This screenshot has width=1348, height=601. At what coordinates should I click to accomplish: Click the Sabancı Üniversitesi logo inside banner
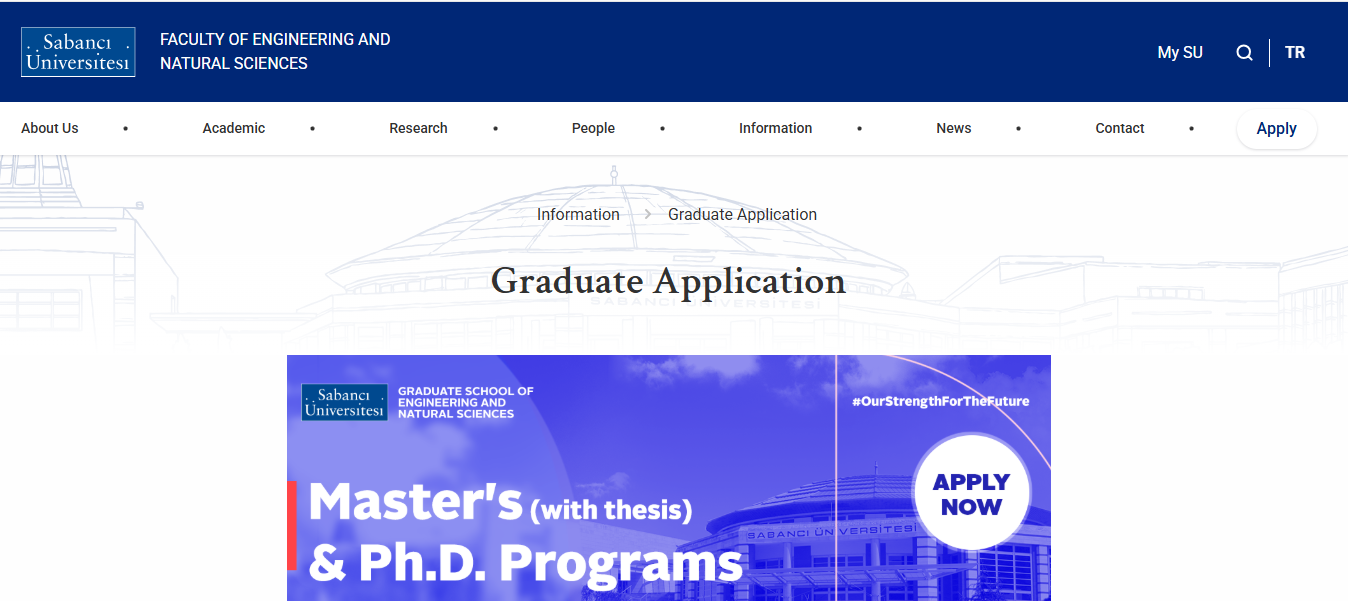pos(345,402)
